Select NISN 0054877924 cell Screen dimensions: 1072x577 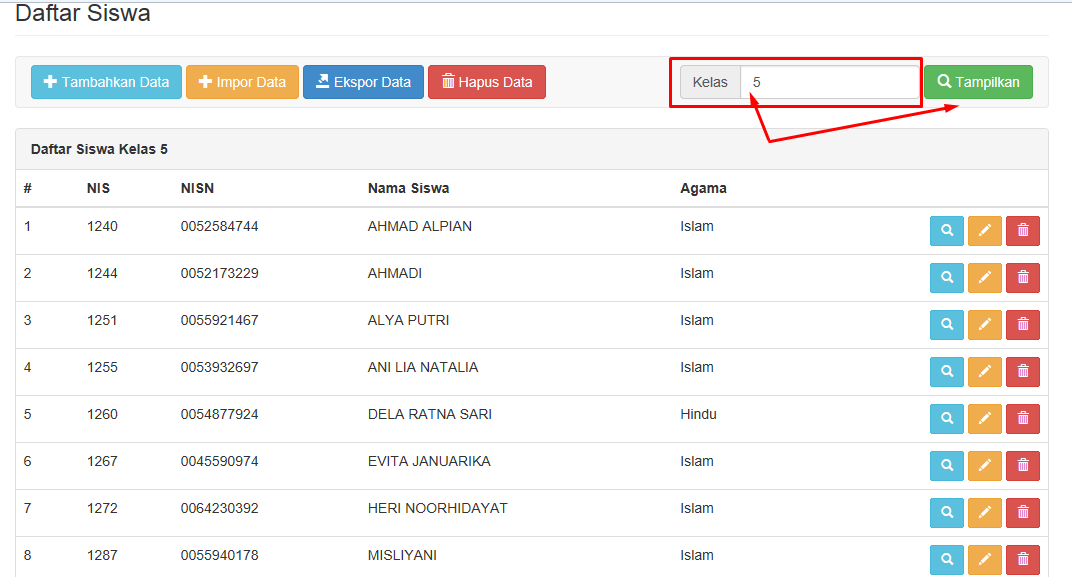tap(219, 414)
